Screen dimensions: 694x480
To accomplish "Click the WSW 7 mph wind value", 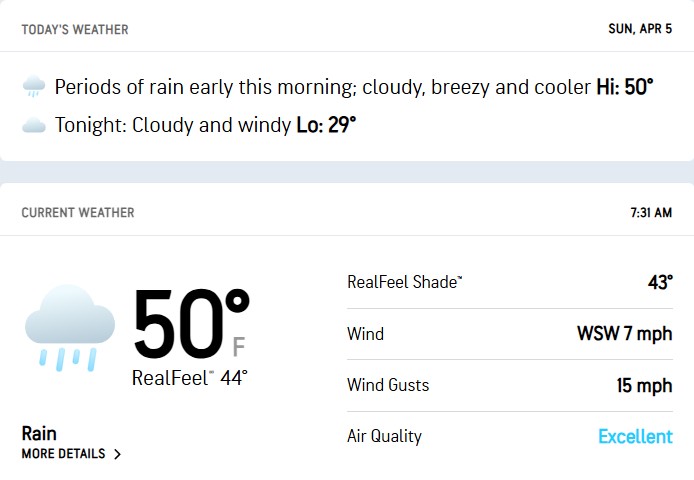I will [624, 334].
